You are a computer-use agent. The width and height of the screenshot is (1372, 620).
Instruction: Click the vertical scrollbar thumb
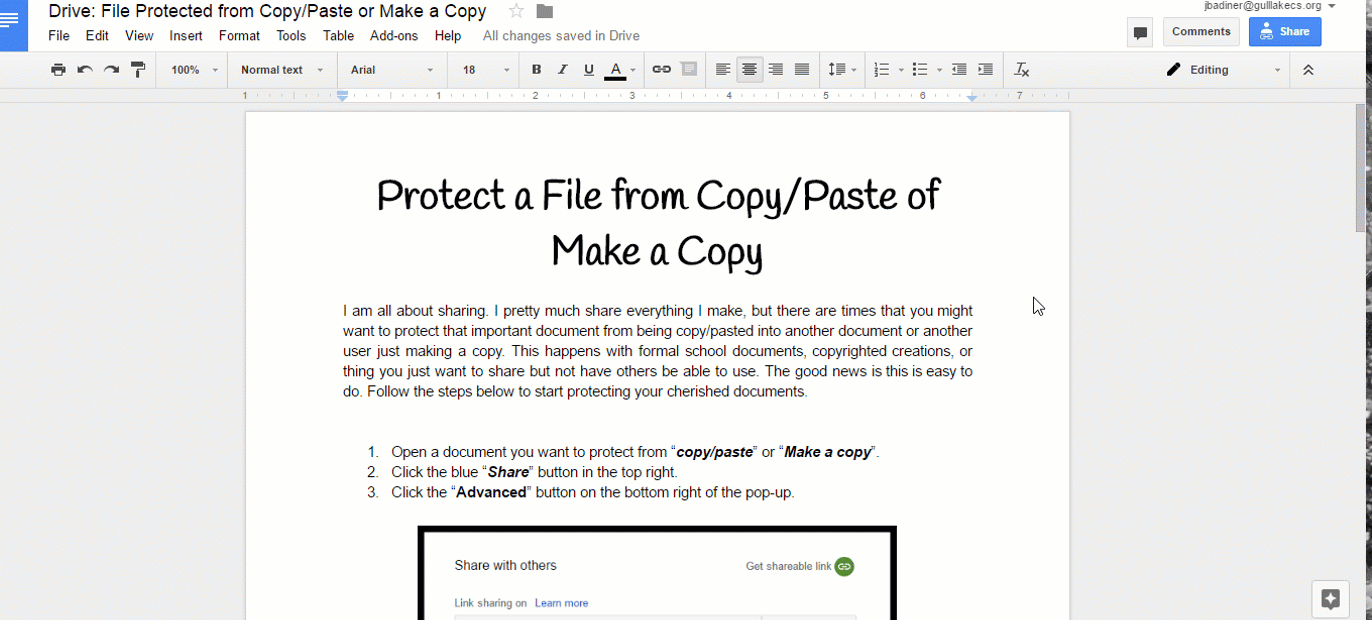(x=1361, y=167)
